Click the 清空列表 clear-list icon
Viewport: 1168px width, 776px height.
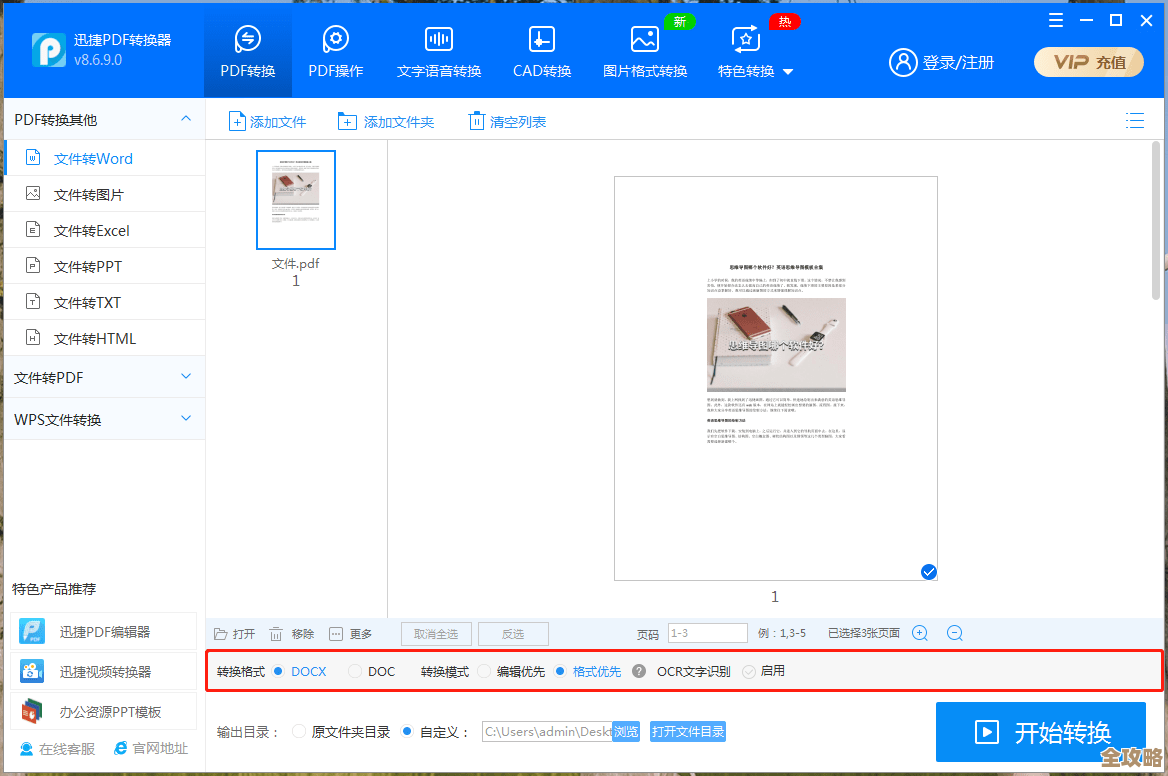coord(477,120)
